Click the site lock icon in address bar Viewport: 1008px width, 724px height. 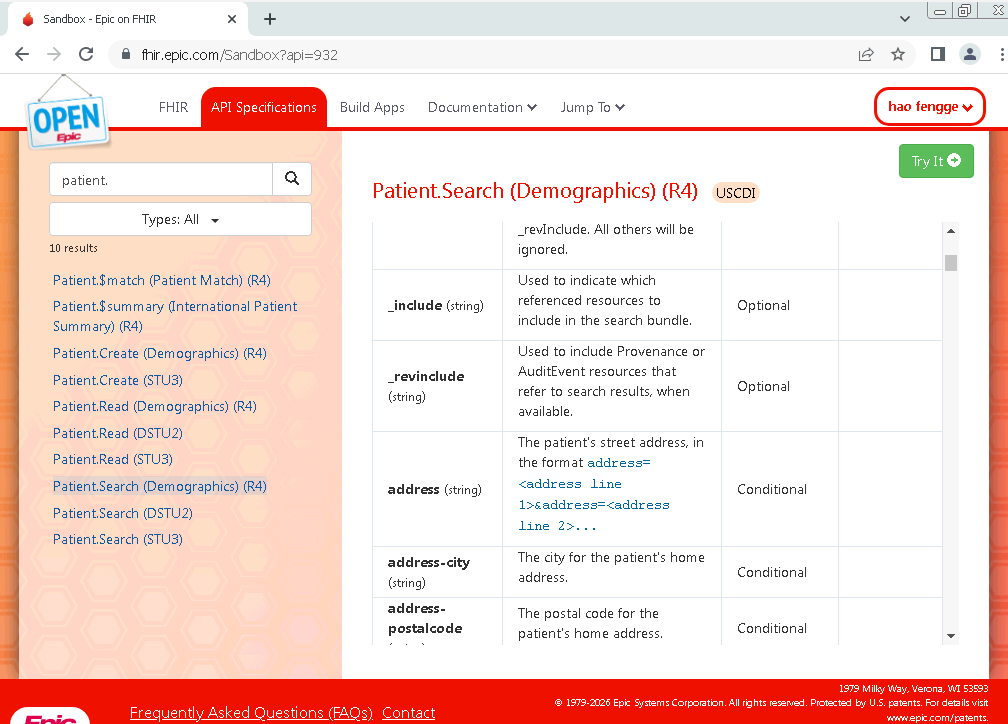coord(127,55)
